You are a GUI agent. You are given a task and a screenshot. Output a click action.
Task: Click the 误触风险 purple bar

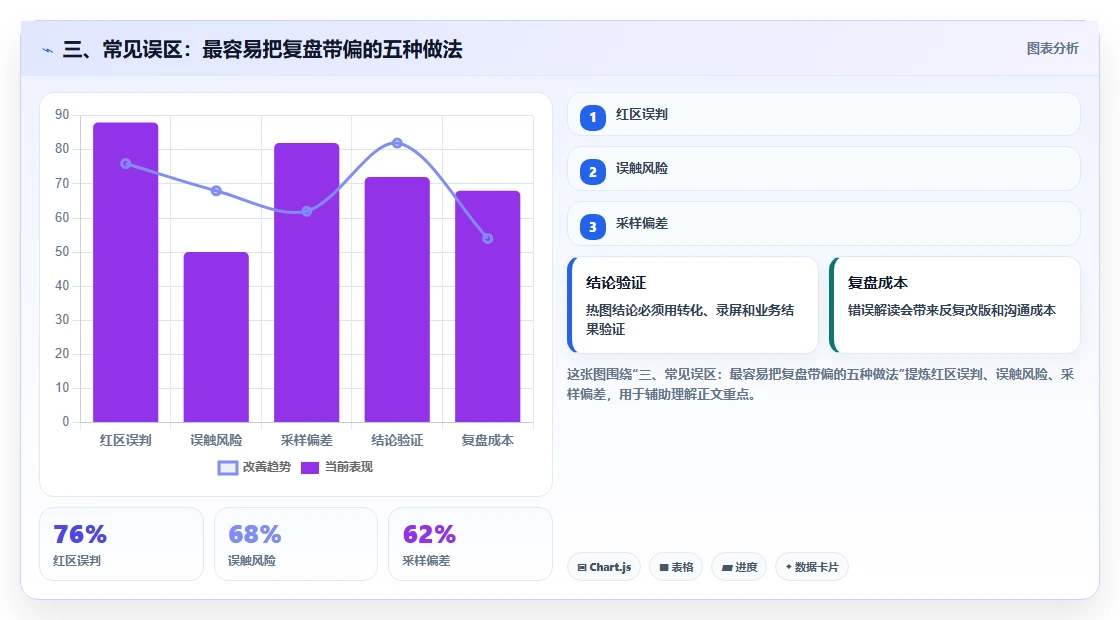click(216, 336)
